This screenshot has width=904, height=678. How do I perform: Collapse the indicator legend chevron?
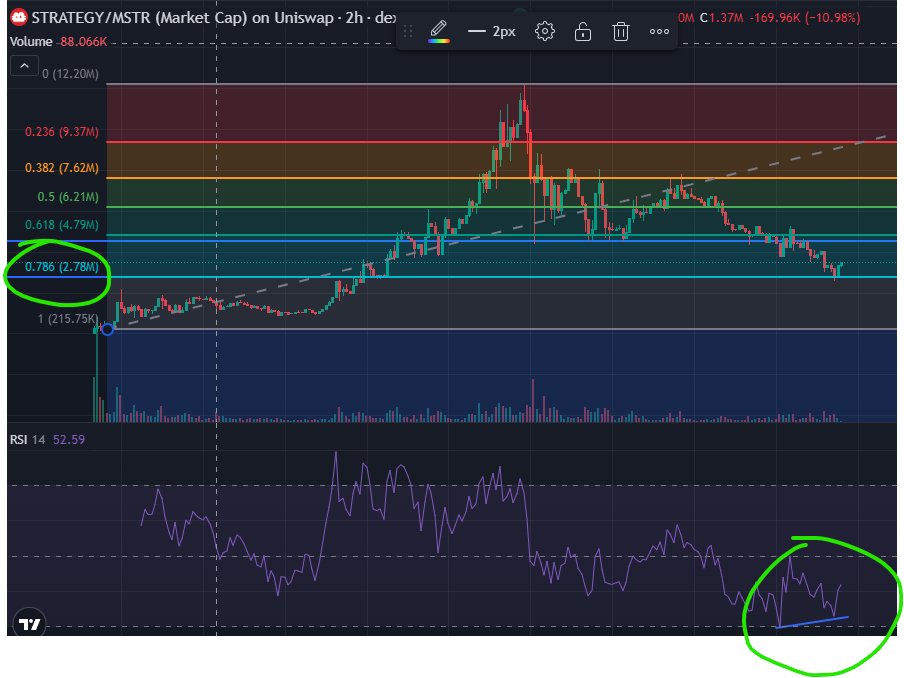click(24, 66)
